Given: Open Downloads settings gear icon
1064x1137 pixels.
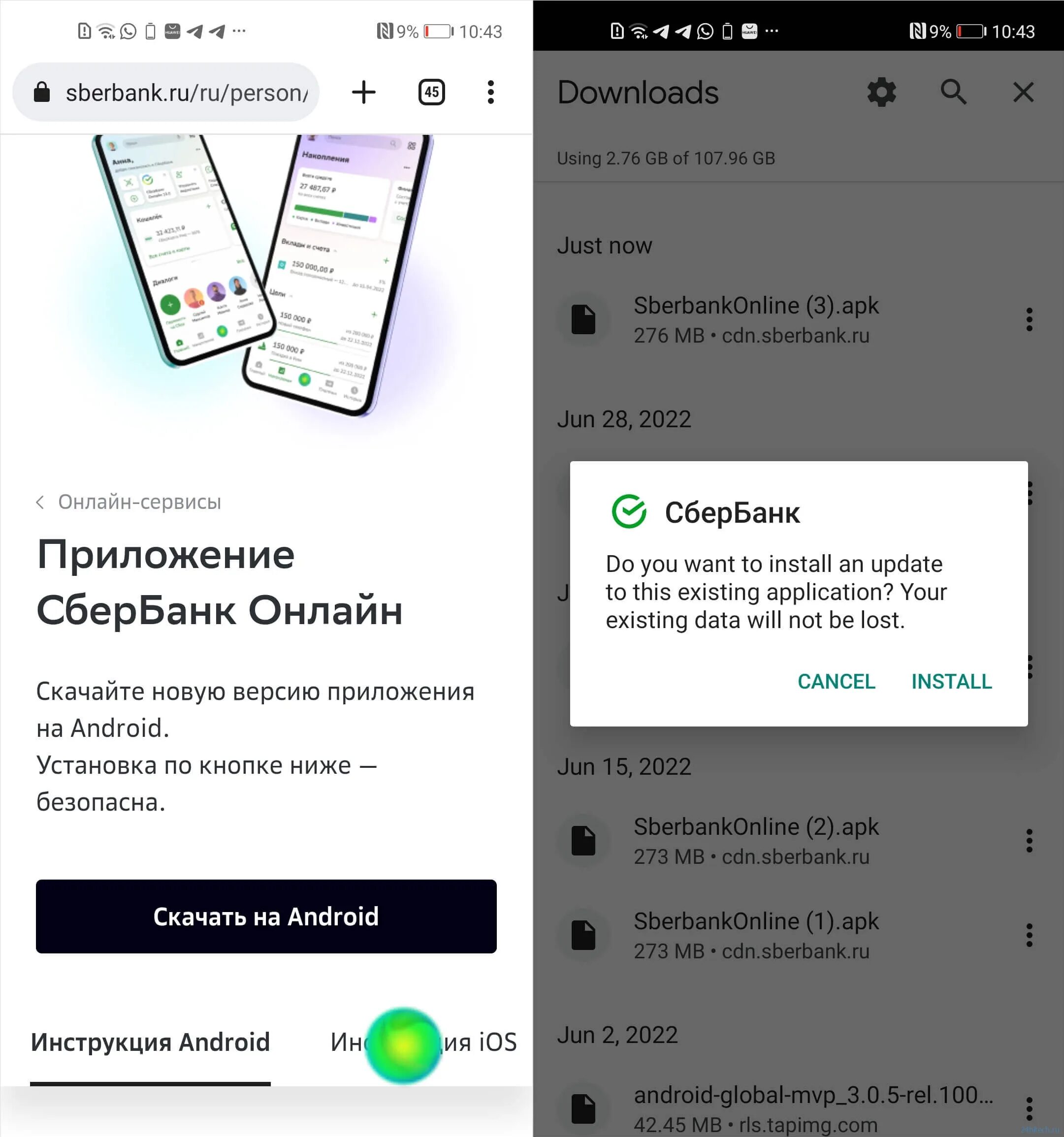Looking at the screenshot, I should pyautogui.click(x=883, y=92).
